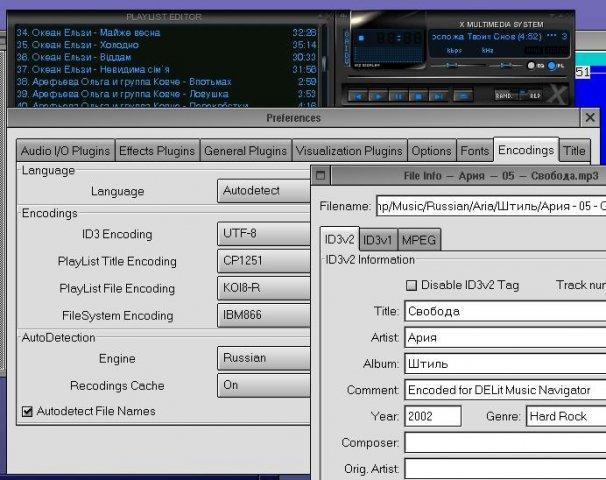Image resolution: width=606 pixels, height=480 pixels.
Task: Click the Playlist Editor scrollbar
Action: [324, 65]
